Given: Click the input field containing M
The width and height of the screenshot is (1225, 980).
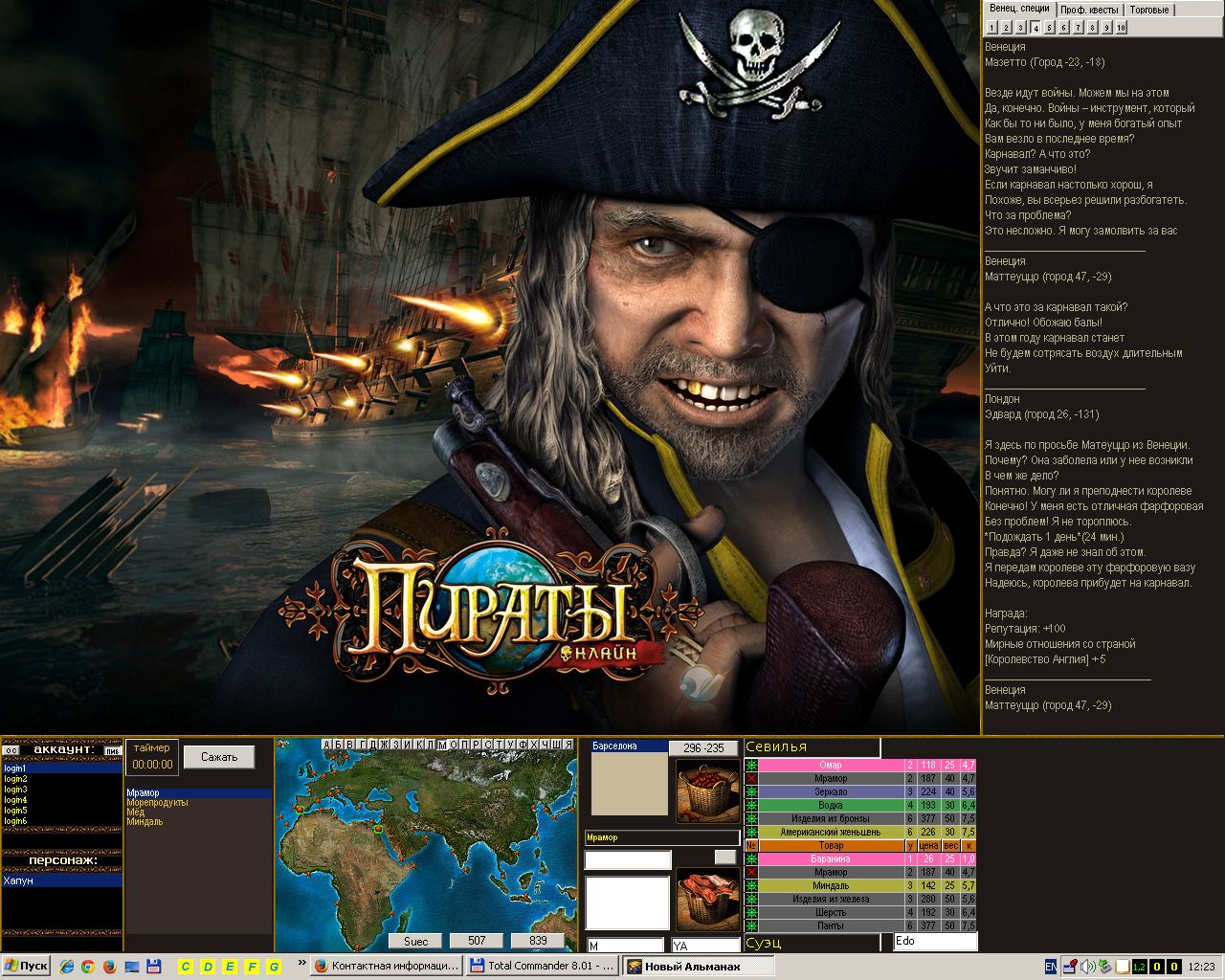Looking at the screenshot, I should tap(625, 946).
